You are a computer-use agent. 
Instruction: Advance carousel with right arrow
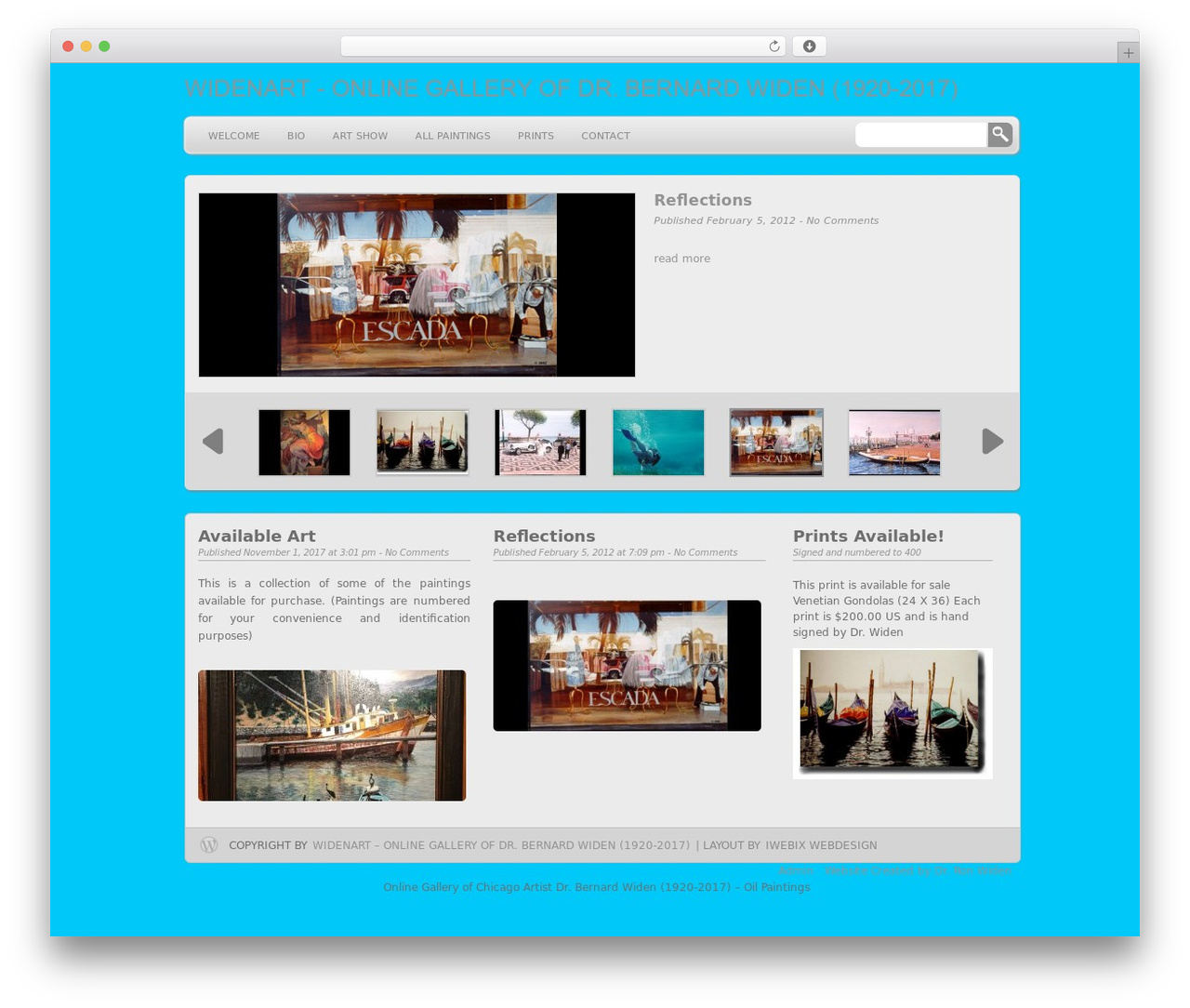(993, 441)
